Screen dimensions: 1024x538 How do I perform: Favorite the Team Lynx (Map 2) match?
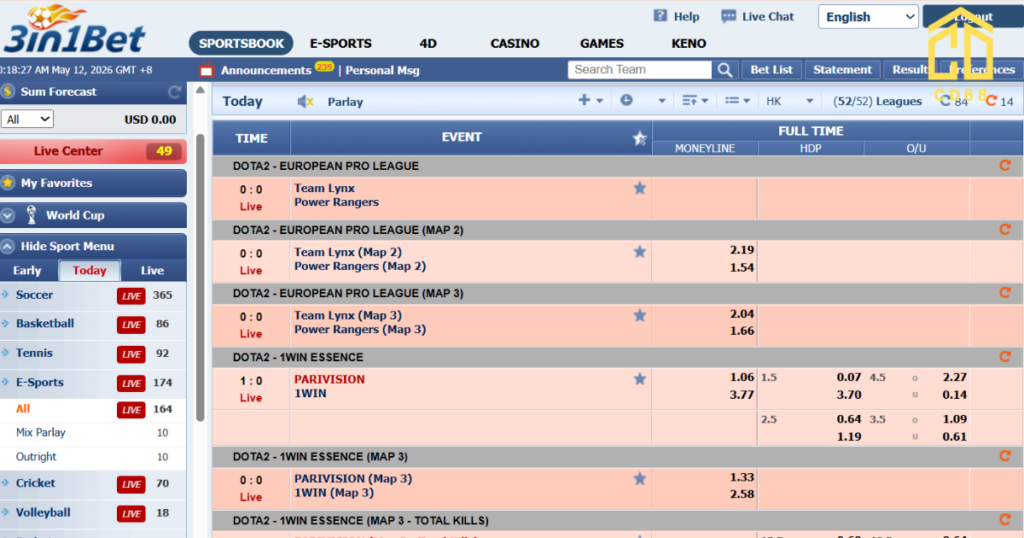click(x=639, y=252)
